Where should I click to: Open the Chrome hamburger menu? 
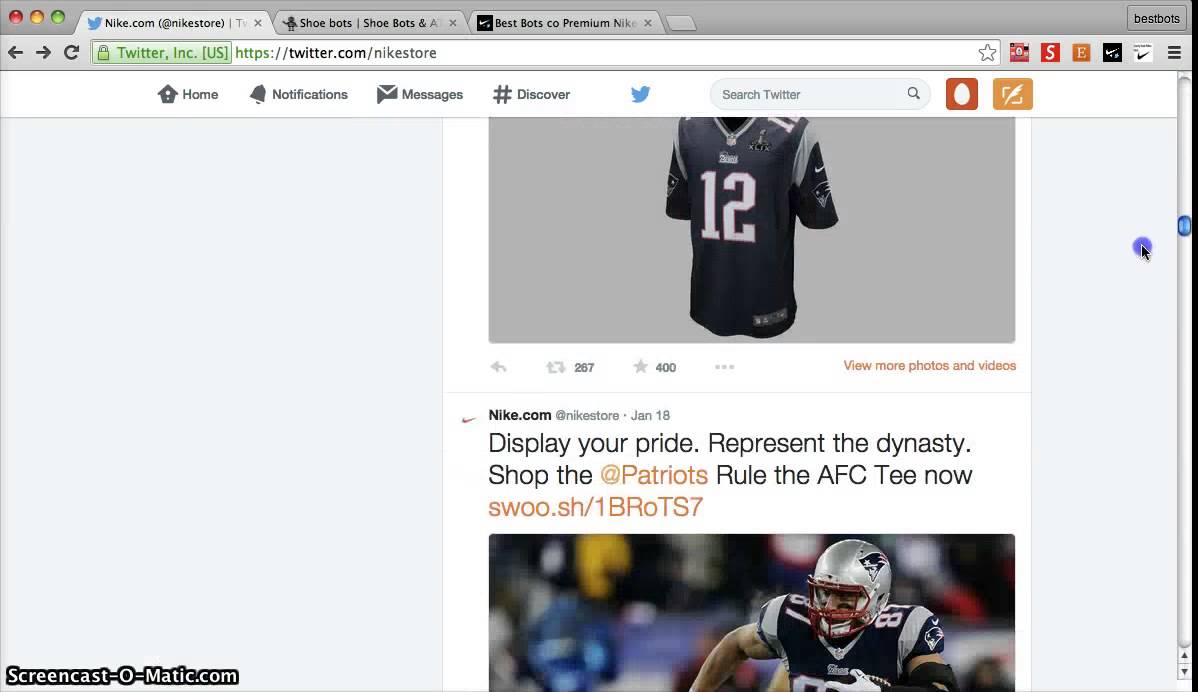point(1174,53)
